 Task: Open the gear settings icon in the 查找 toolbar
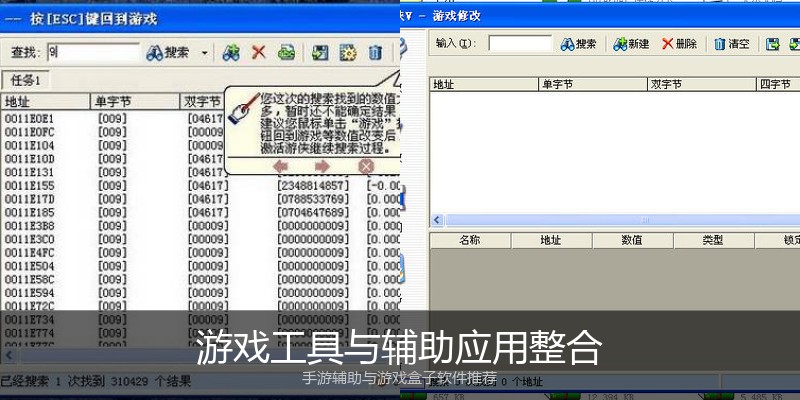347,53
